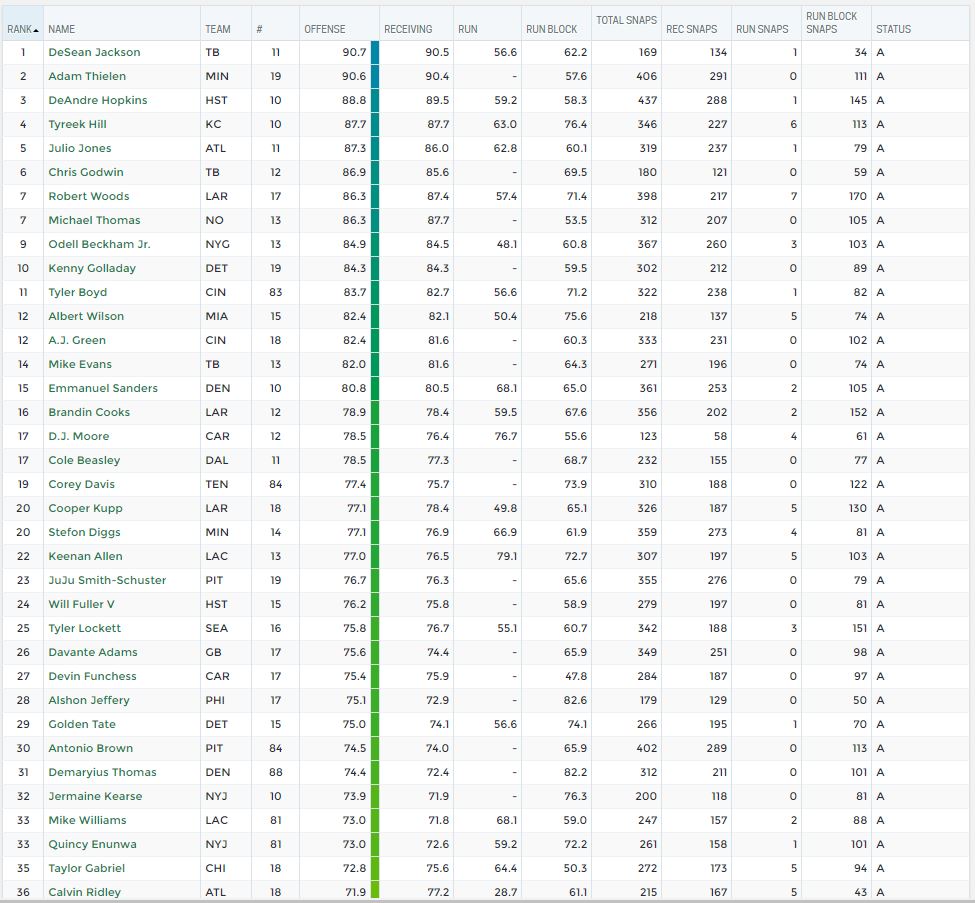Select the Tyreek Hill name link
Image resolution: width=975 pixels, height=903 pixels.
point(77,124)
